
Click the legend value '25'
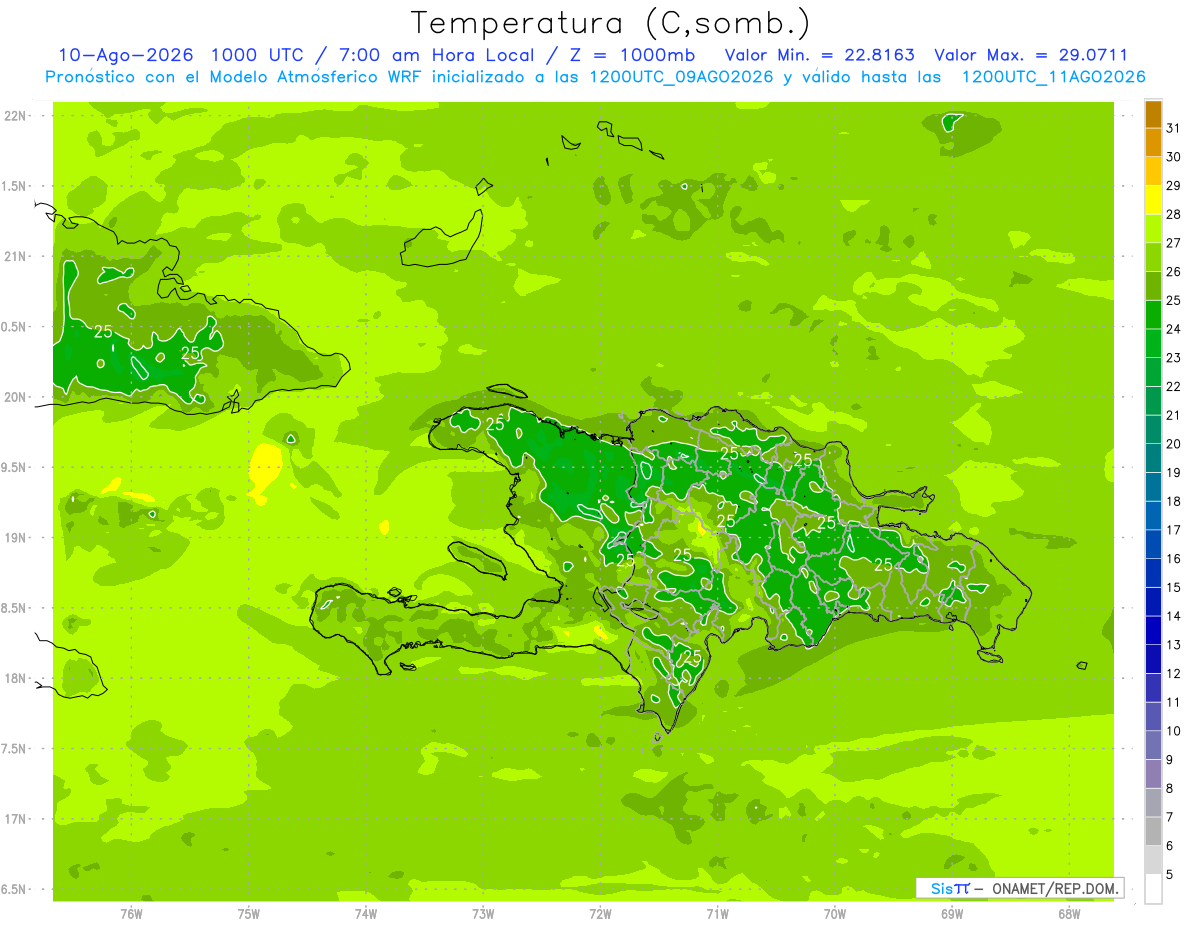[x=1174, y=300]
